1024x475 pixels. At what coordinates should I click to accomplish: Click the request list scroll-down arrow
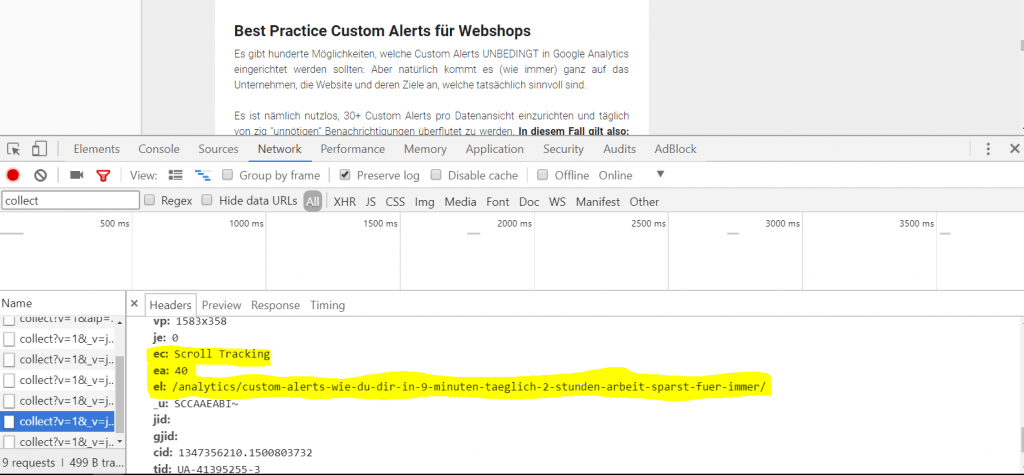click(x=121, y=441)
